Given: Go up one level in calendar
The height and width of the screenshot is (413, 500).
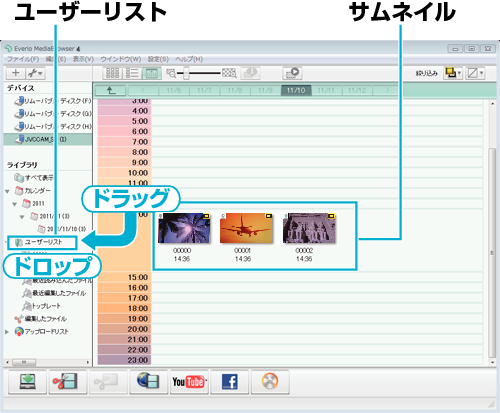Looking at the screenshot, I should [111, 90].
